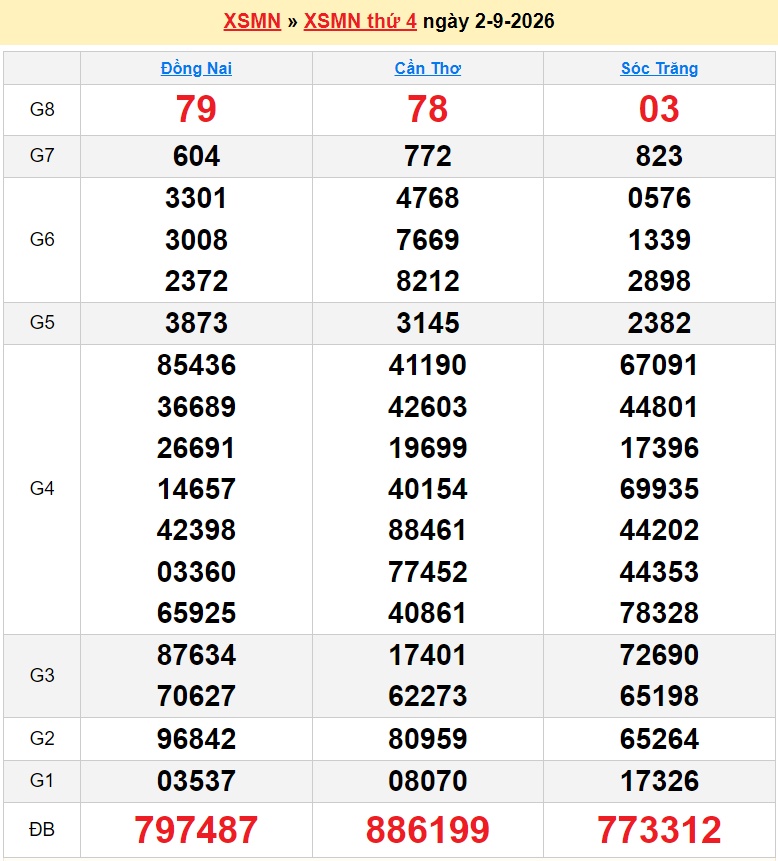Click G4 number 41190
Viewport: 778px width, 861px height.
[x=428, y=365]
